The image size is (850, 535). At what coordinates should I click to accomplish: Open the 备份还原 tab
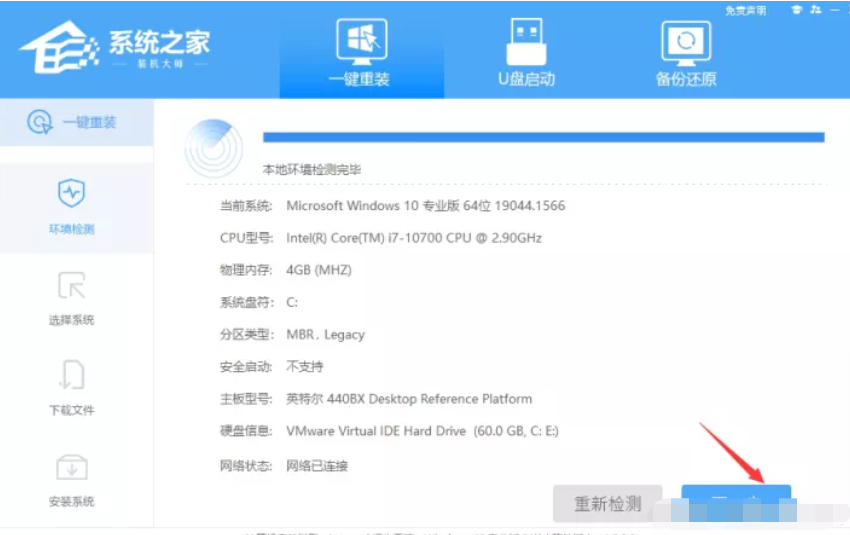(686, 53)
